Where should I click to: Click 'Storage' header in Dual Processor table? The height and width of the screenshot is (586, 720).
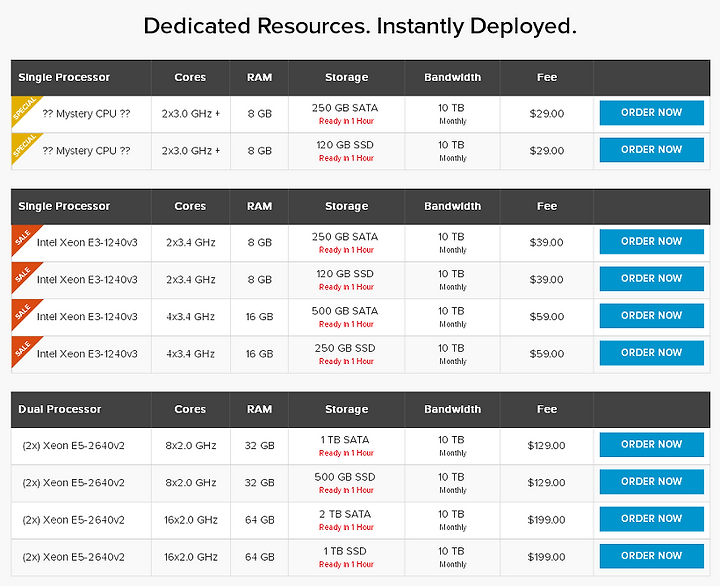pos(347,409)
